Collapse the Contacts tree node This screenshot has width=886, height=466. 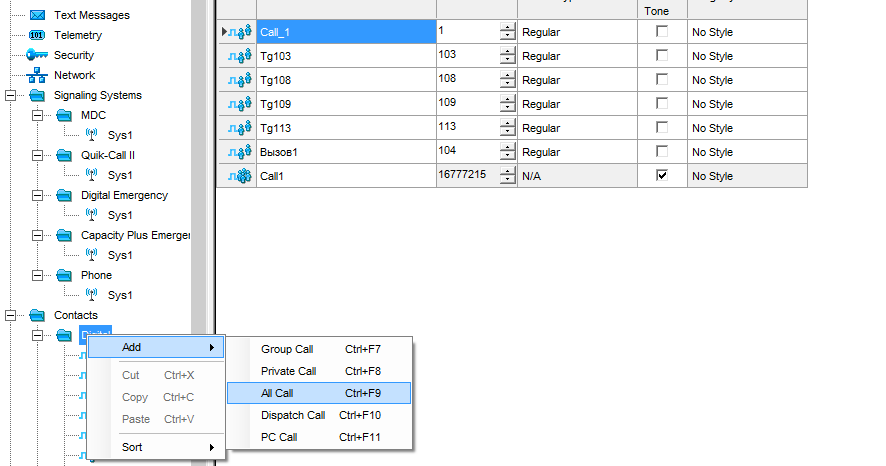coord(11,316)
